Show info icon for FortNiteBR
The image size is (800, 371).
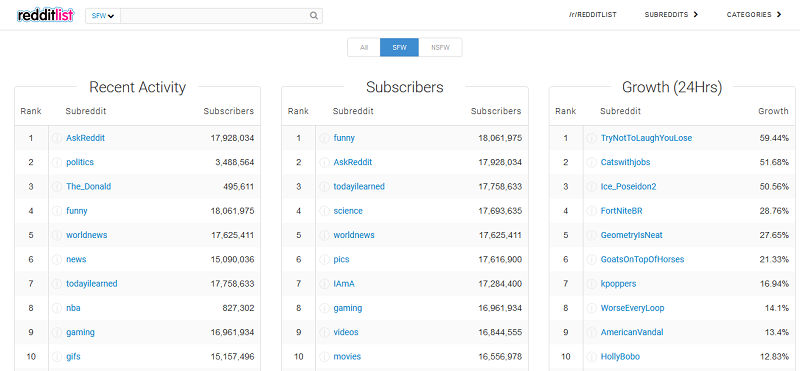pos(591,211)
